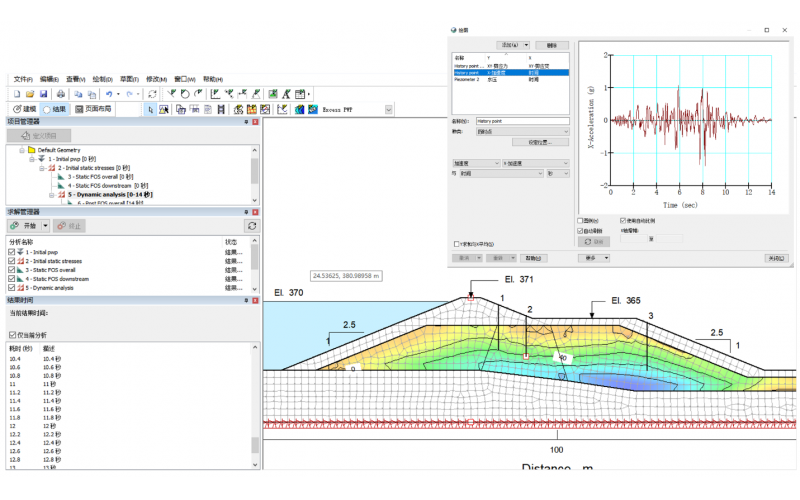The width and height of the screenshot is (800, 500).
Task: Click the refresh icon in solver manager
Action: 252,226
